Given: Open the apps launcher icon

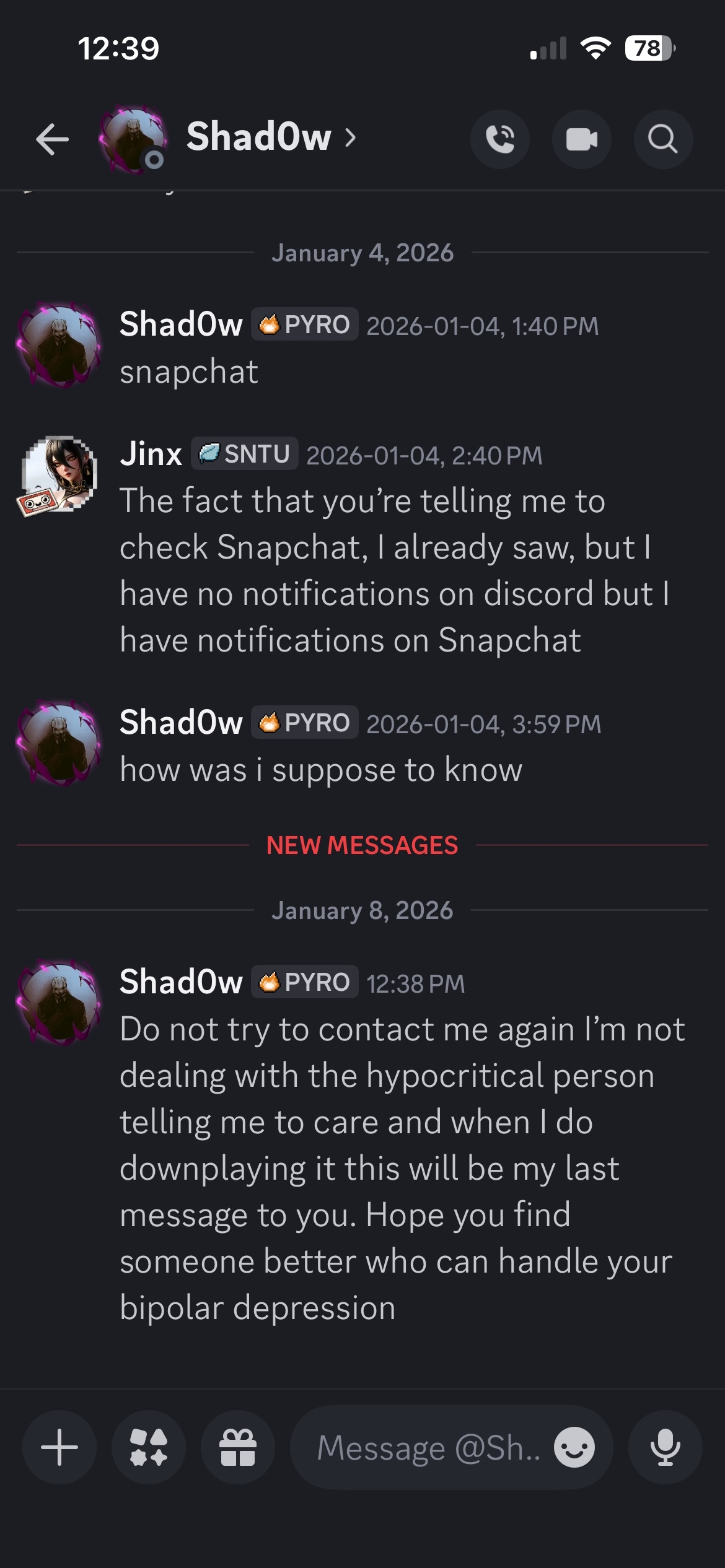Looking at the screenshot, I should pos(149,1447).
